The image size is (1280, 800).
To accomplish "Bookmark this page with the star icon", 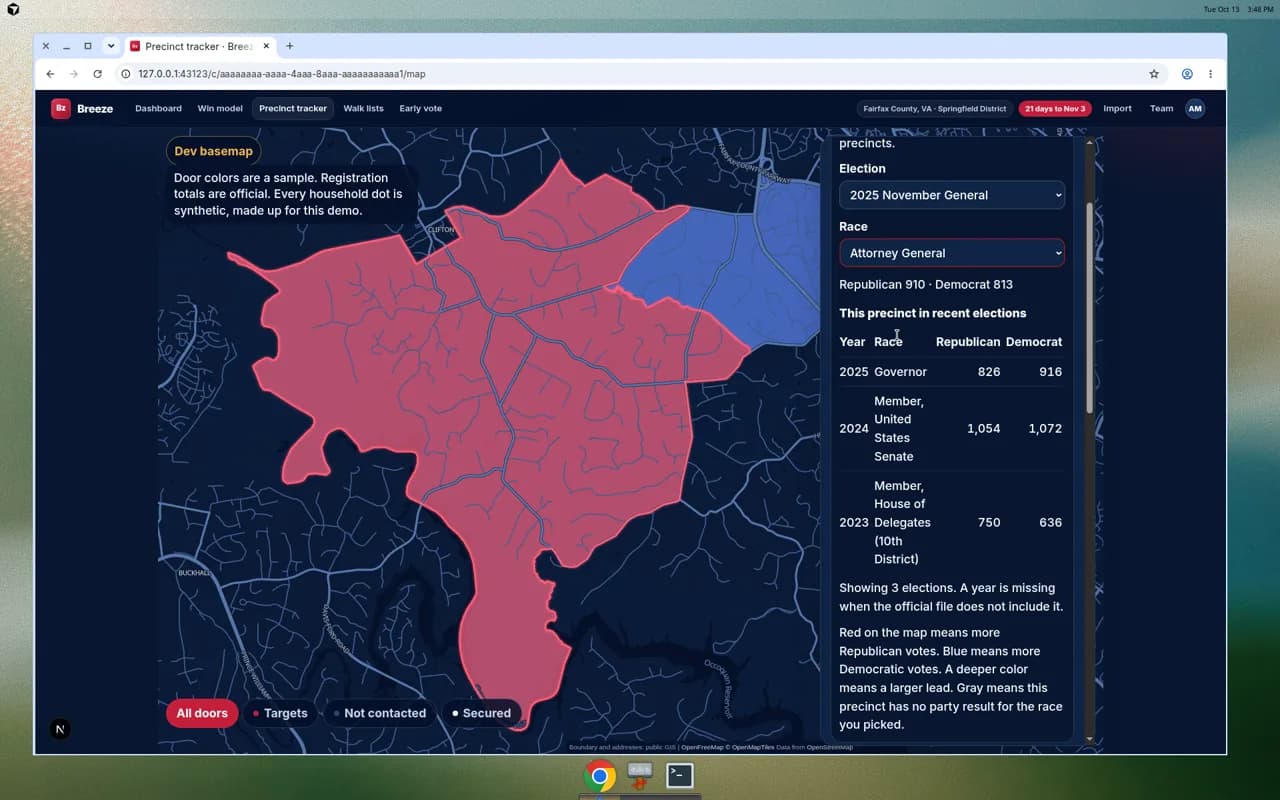I will 1154,74.
